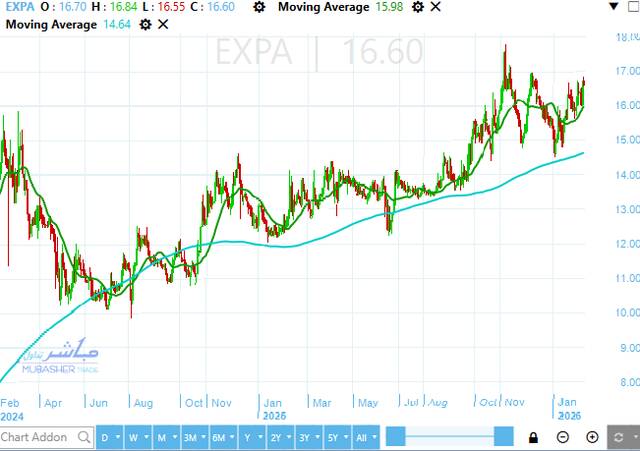Zoom out using the minus icon
The height and width of the screenshot is (451, 640).
click(x=563, y=437)
